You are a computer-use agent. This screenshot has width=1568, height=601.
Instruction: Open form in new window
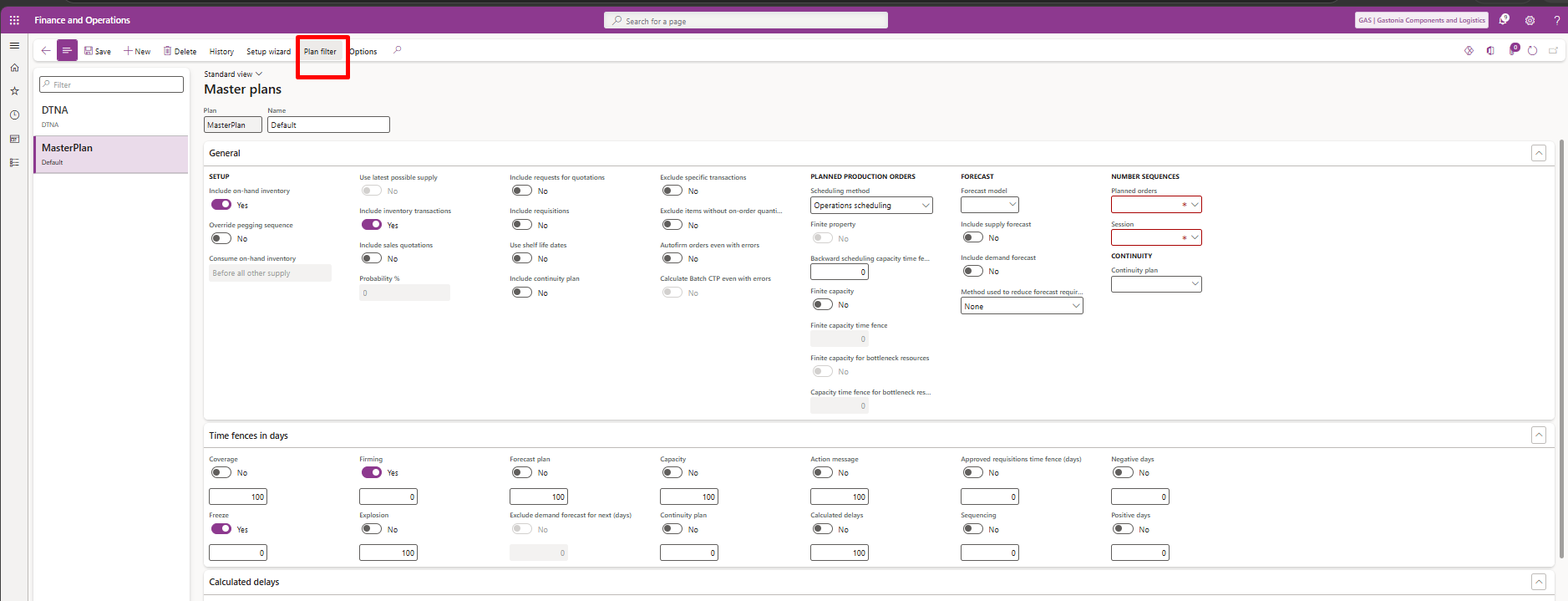[x=1553, y=51]
